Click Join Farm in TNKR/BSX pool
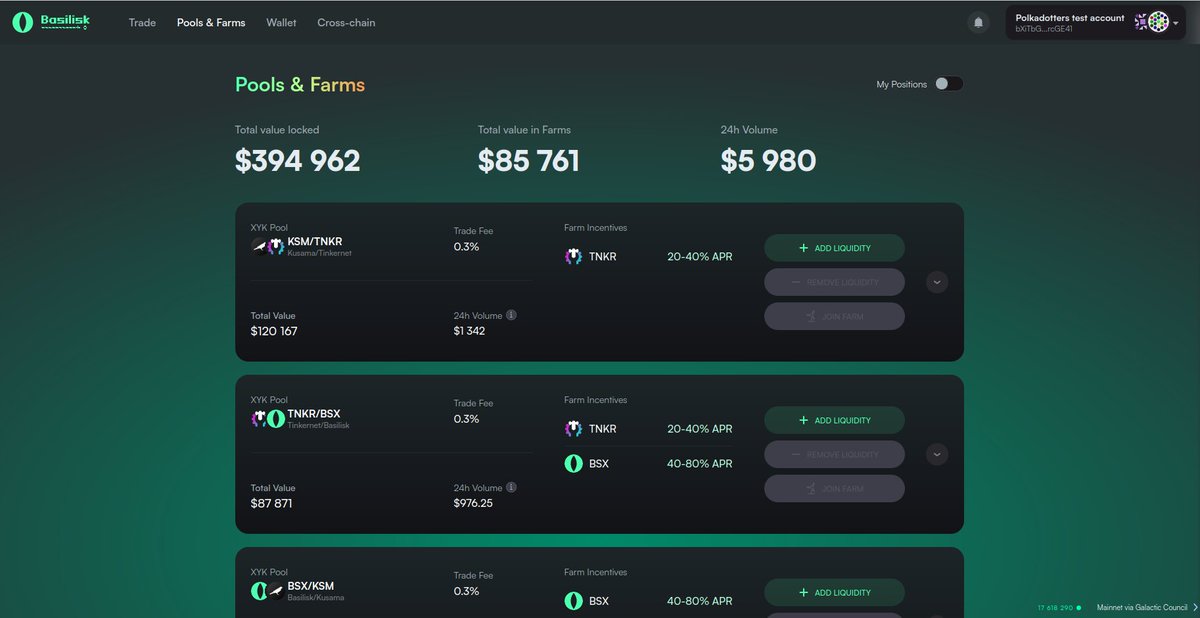 point(834,488)
